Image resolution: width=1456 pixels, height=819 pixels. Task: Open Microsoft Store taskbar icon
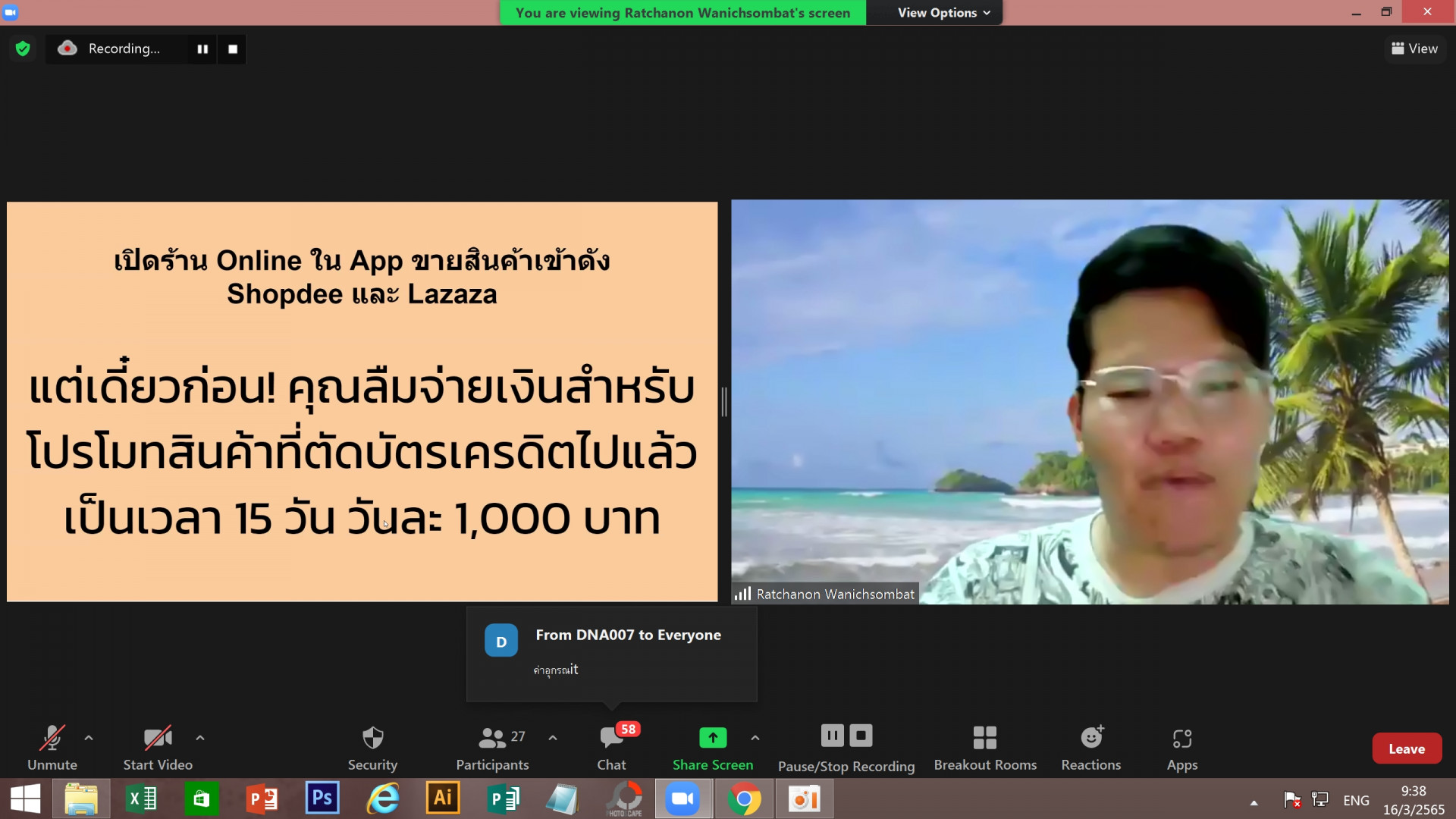tap(201, 799)
